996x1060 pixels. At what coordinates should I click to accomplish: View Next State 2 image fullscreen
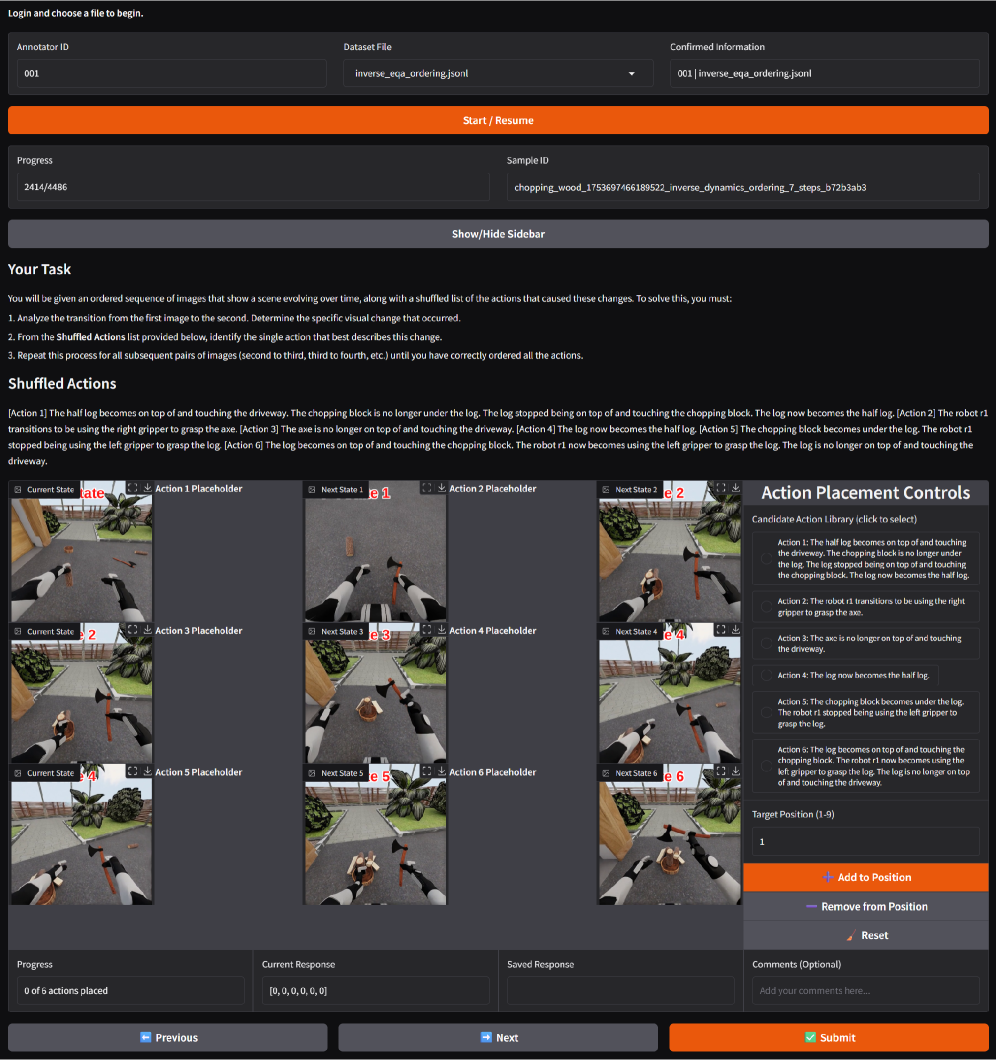coord(720,488)
